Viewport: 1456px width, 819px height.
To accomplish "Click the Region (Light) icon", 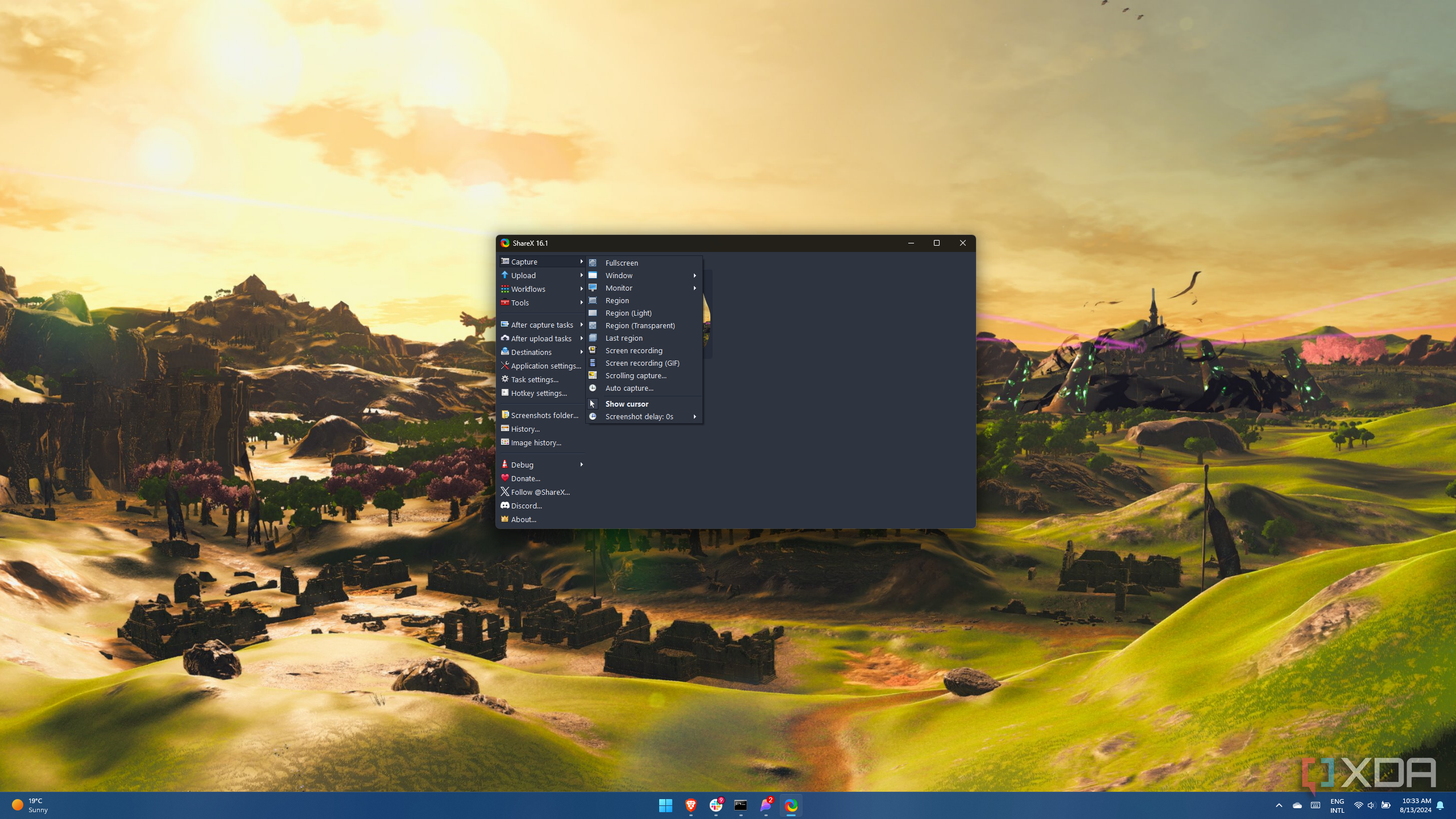I will tap(593, 313).
